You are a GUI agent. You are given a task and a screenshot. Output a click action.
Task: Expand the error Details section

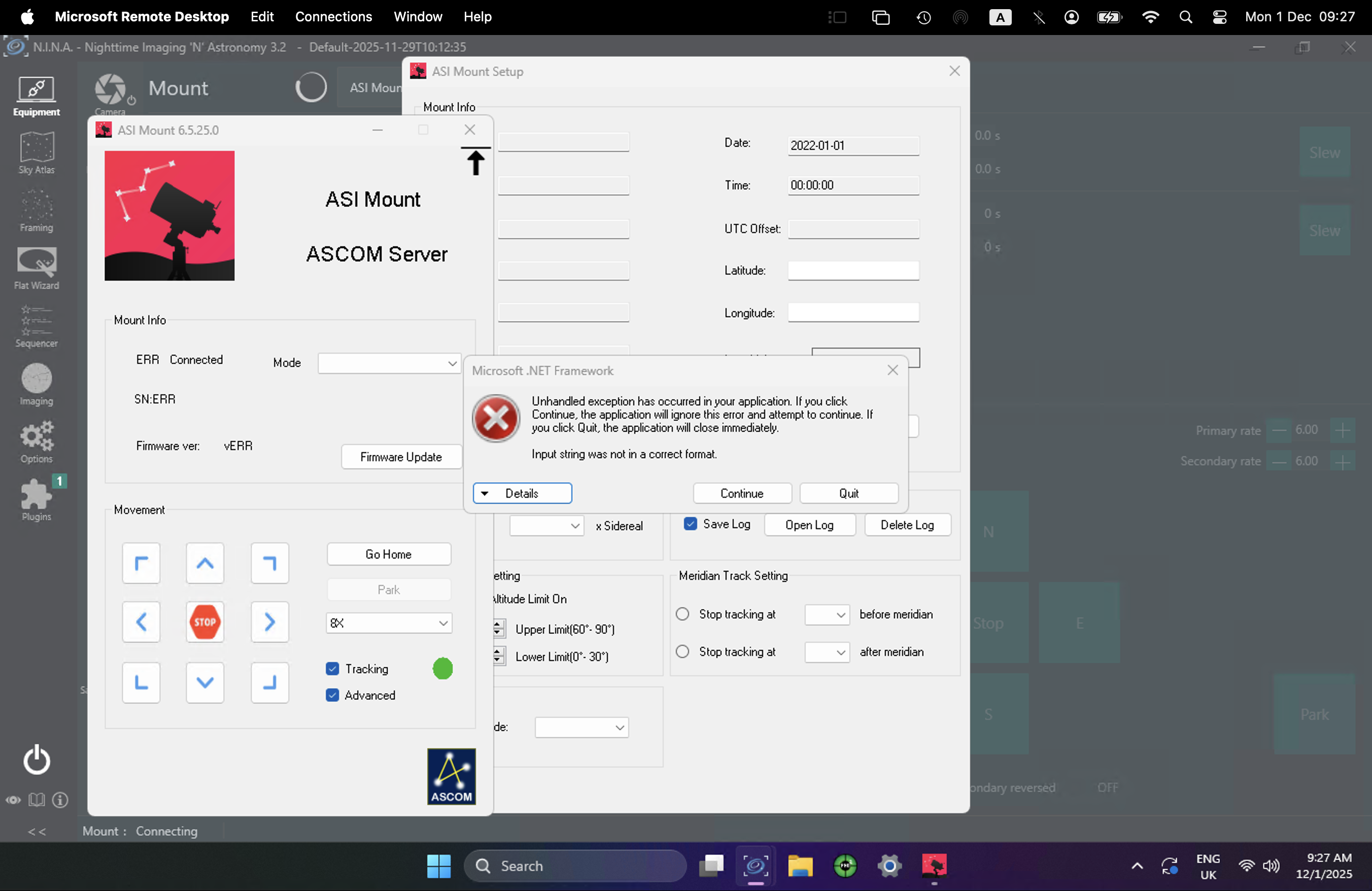coord(522,493)
